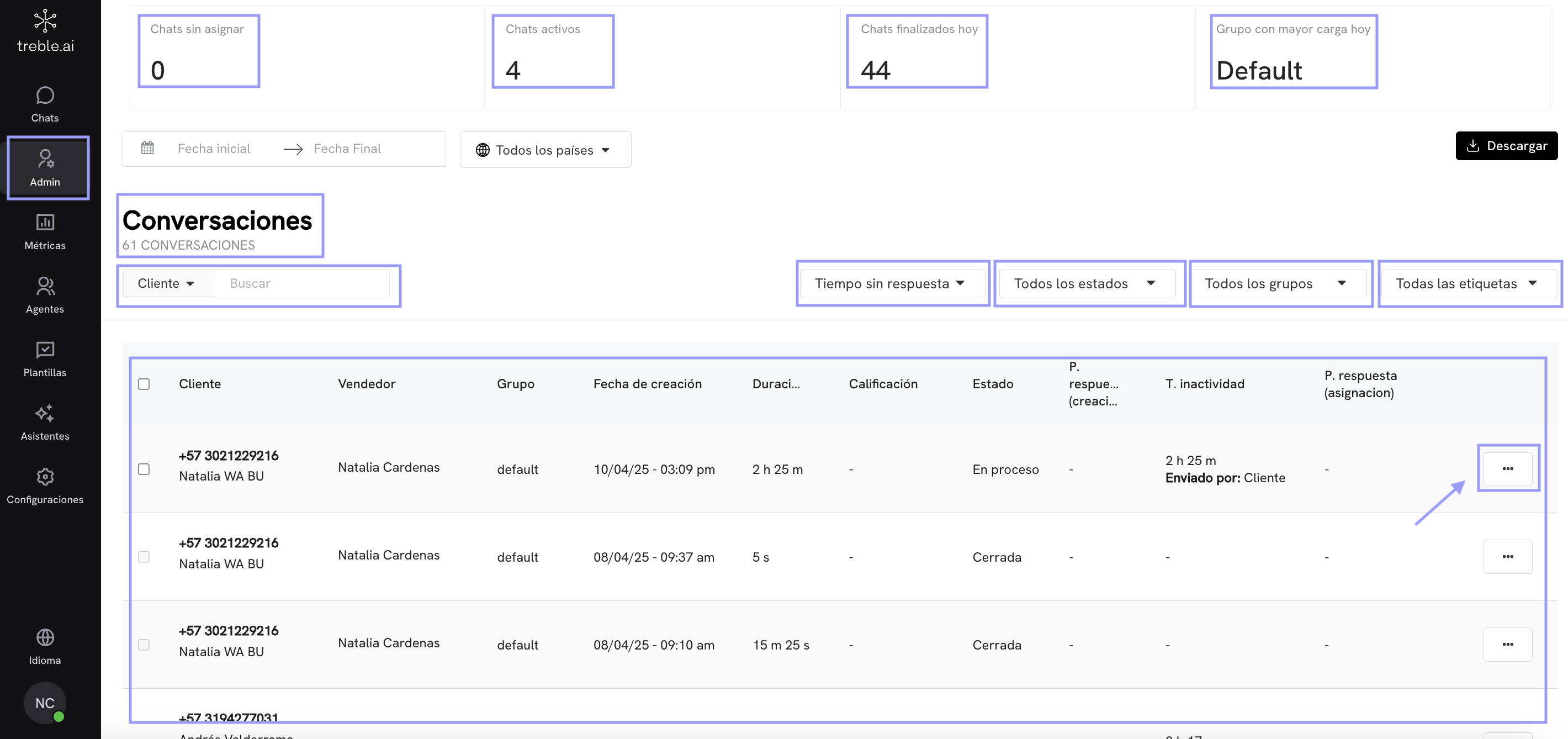
Task: Click the calendar icon in date filter
Action: [x=147, y=148]
